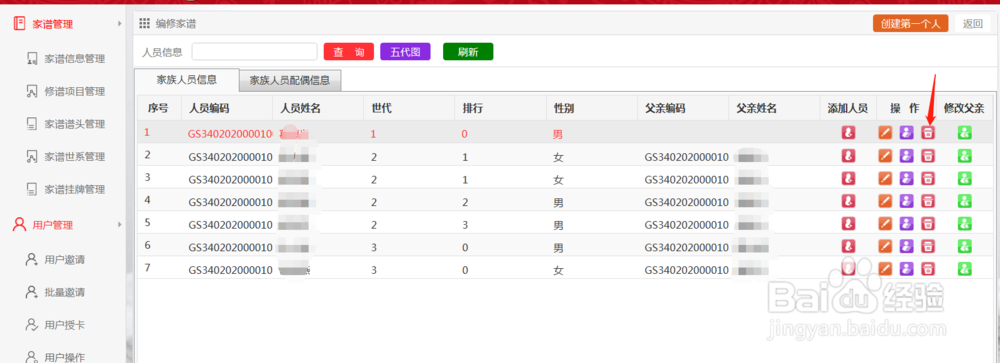Click the 性别 column header
Image resolution: width=1000 pixels, height=363 pixels.
(591, 108)
